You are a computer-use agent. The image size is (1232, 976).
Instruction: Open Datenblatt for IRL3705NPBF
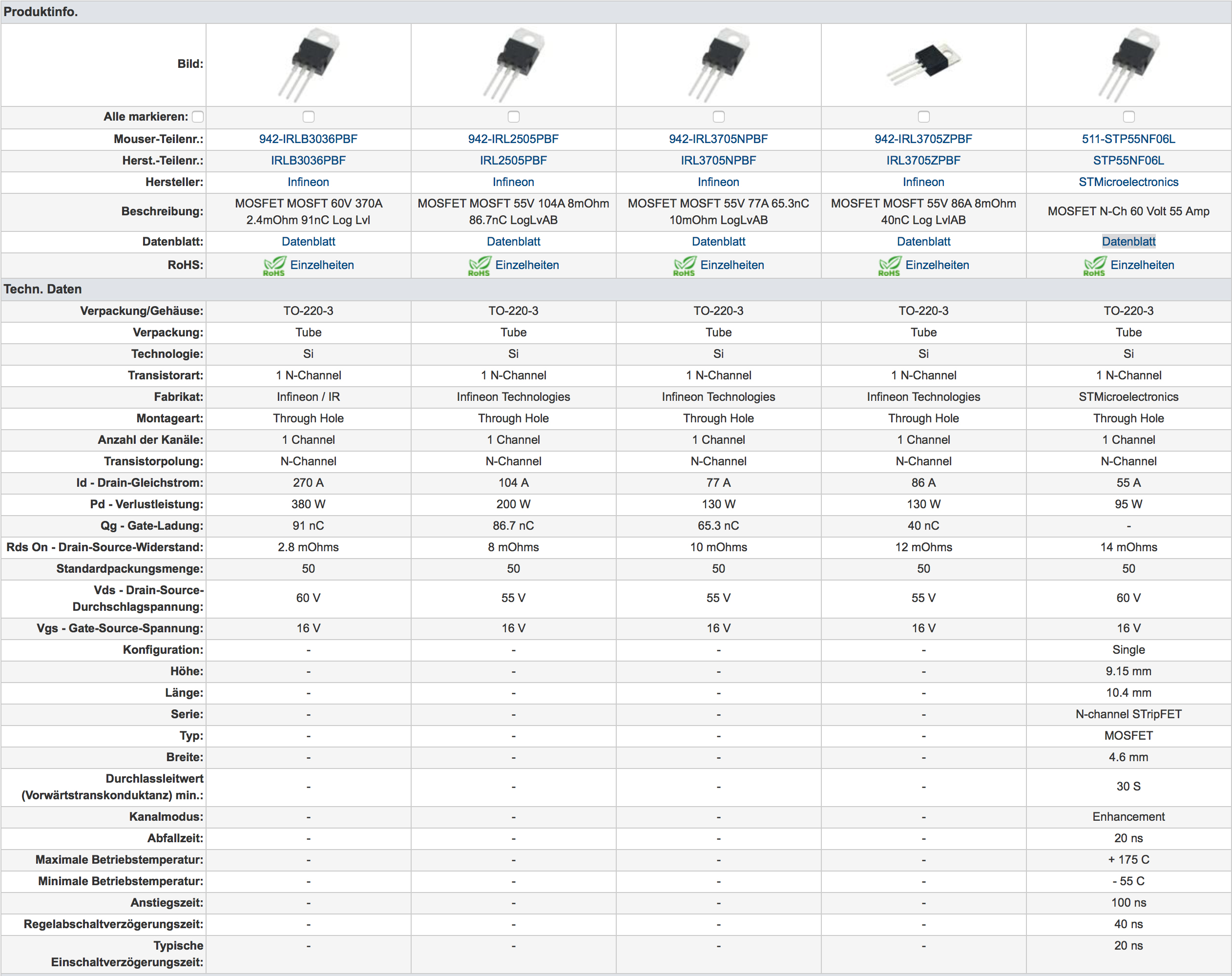(x=719, y=242)
